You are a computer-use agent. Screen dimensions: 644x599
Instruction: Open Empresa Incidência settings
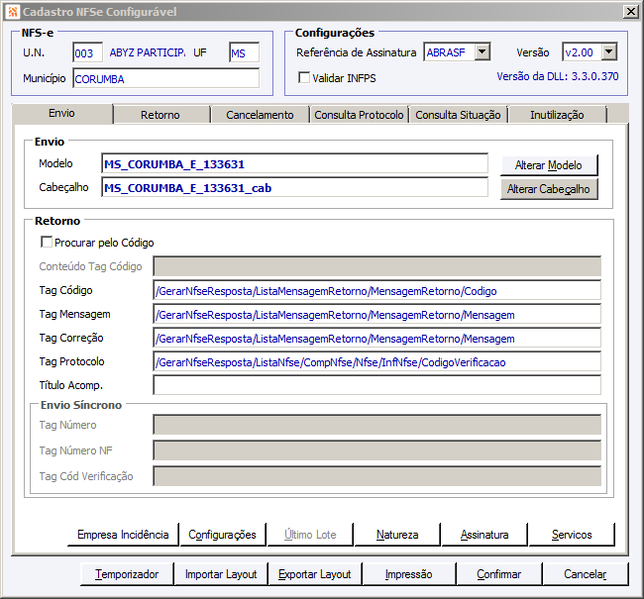click(123, 534)
